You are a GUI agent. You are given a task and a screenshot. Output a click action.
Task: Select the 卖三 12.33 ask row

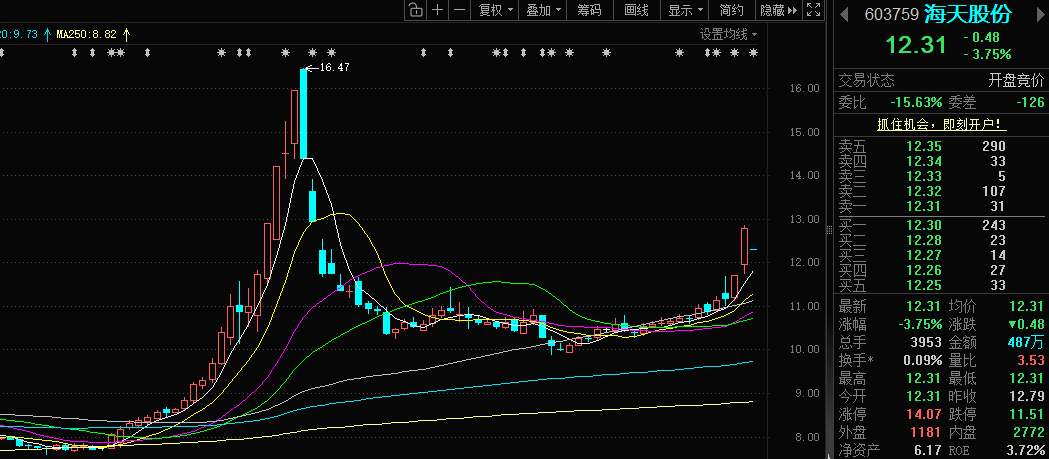(939, 176)
